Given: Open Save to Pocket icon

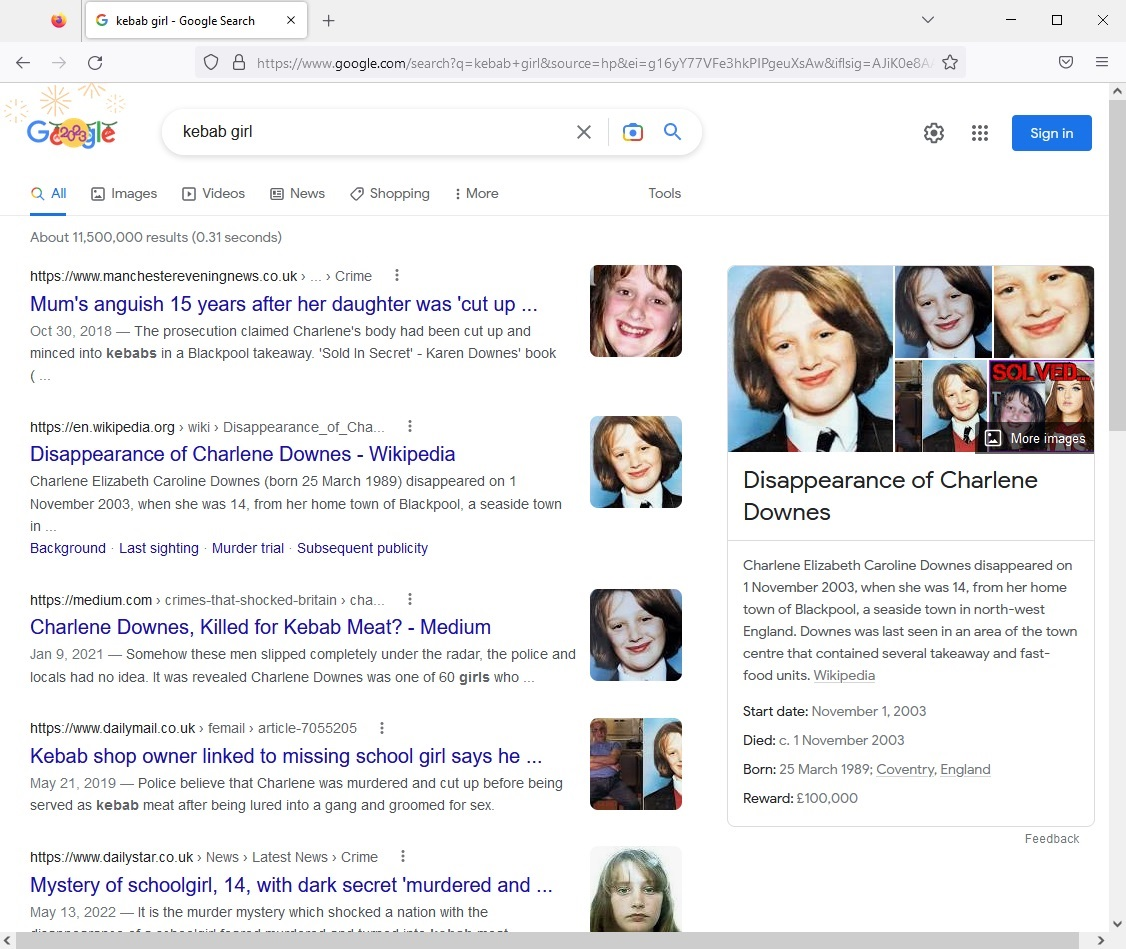Looking at the screenshot, I should (1066, 62).
